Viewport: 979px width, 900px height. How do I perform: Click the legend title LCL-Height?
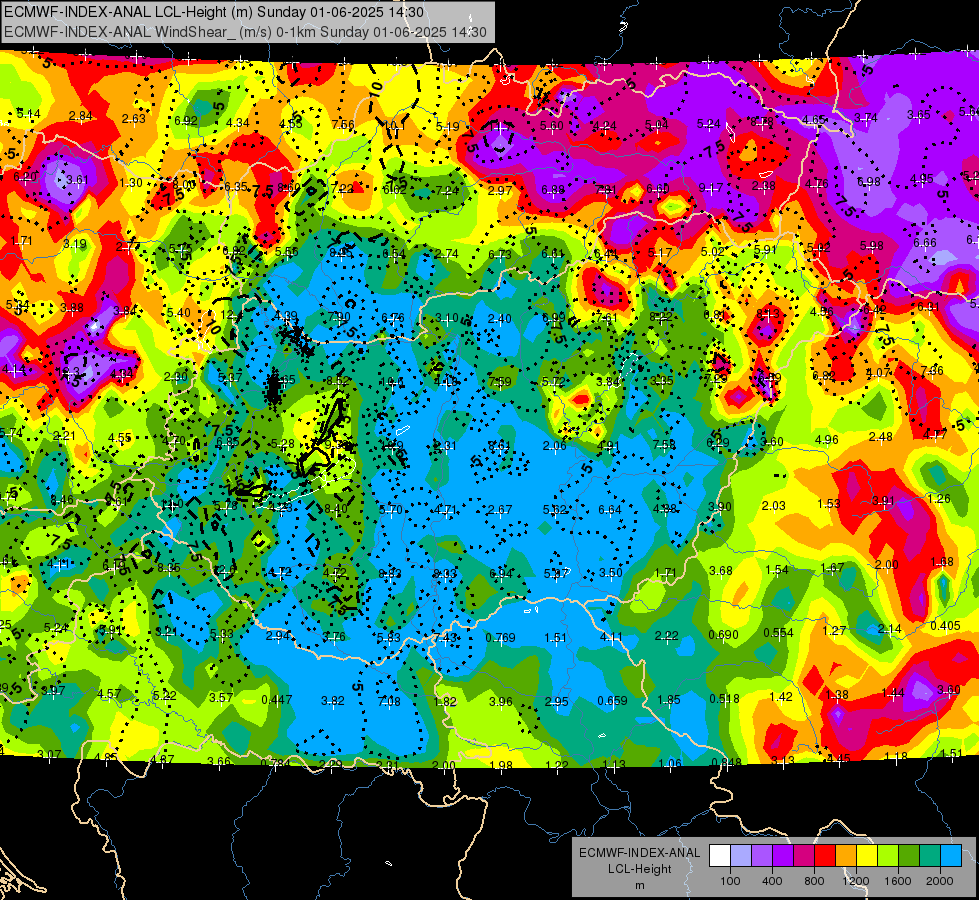tap(639, 869)
